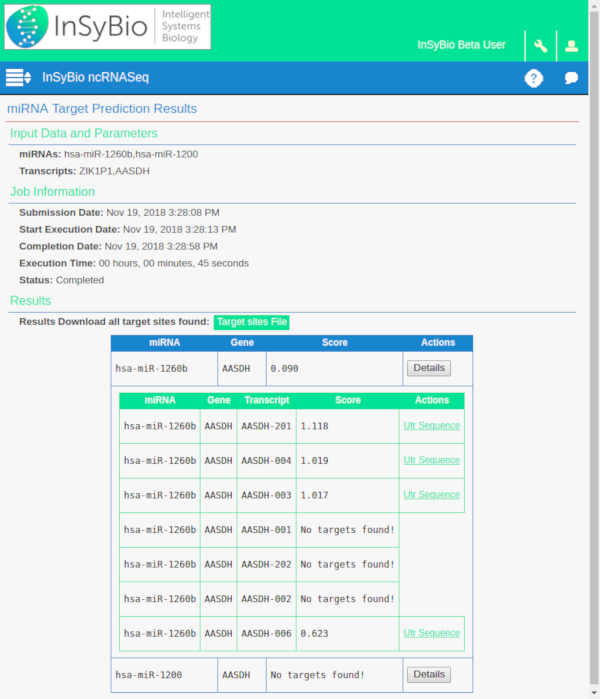Expand Details for hsa-miR-1200 row

tap(428, 674)
